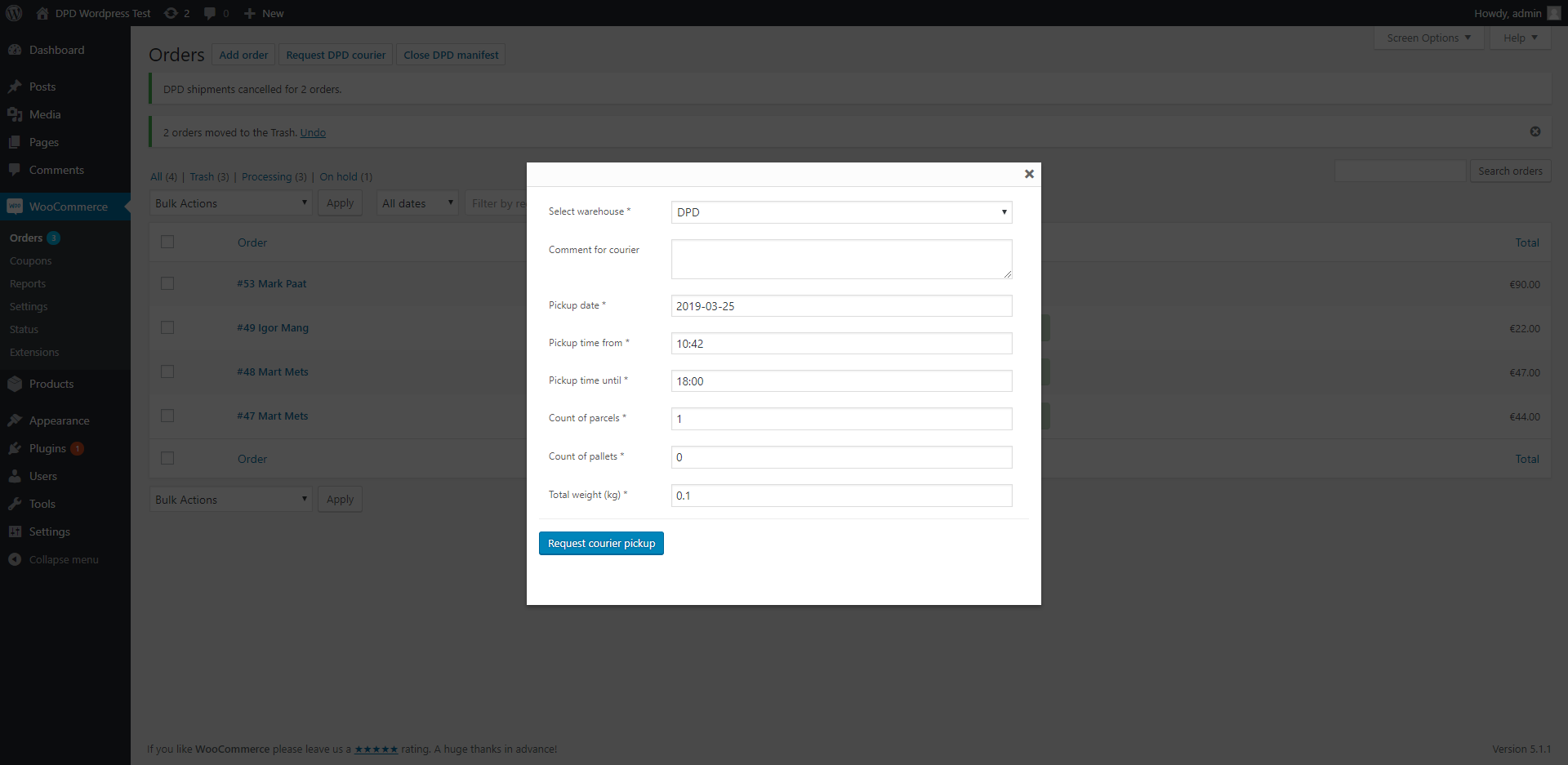Click Close DPD manifest button

(x=451, y=55)
